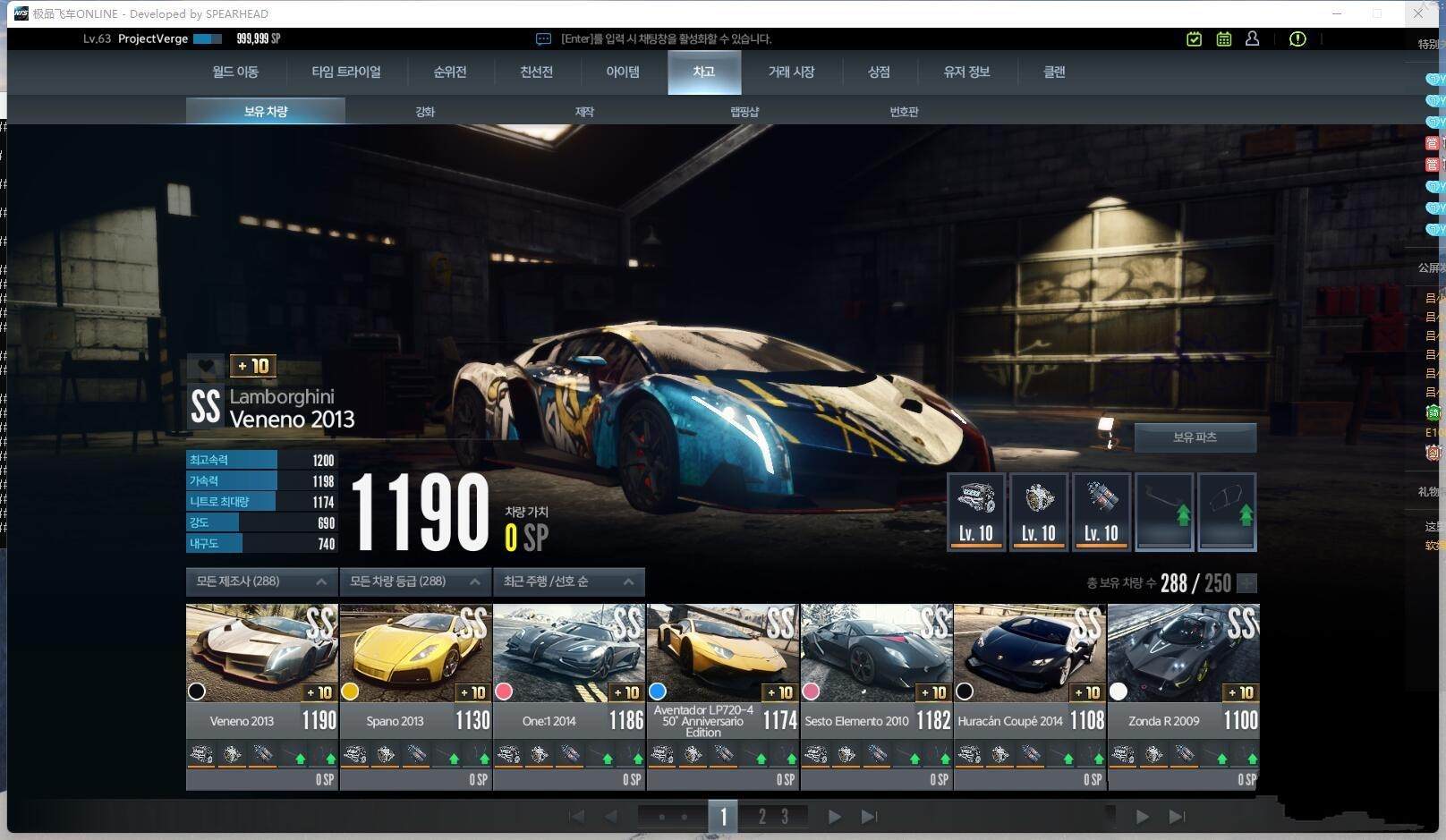Open the 최근 주행 / 선호 순 sort dropdown
The width and height of the screenshot is (1446, 840).
(x=569, y=581)
